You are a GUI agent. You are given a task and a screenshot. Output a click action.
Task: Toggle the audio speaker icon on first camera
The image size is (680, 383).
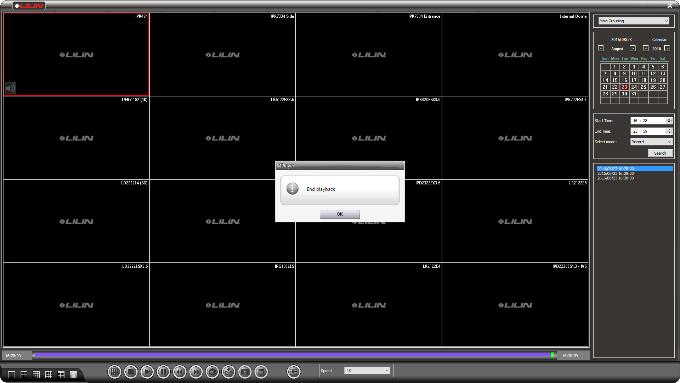tap(10, 88)
